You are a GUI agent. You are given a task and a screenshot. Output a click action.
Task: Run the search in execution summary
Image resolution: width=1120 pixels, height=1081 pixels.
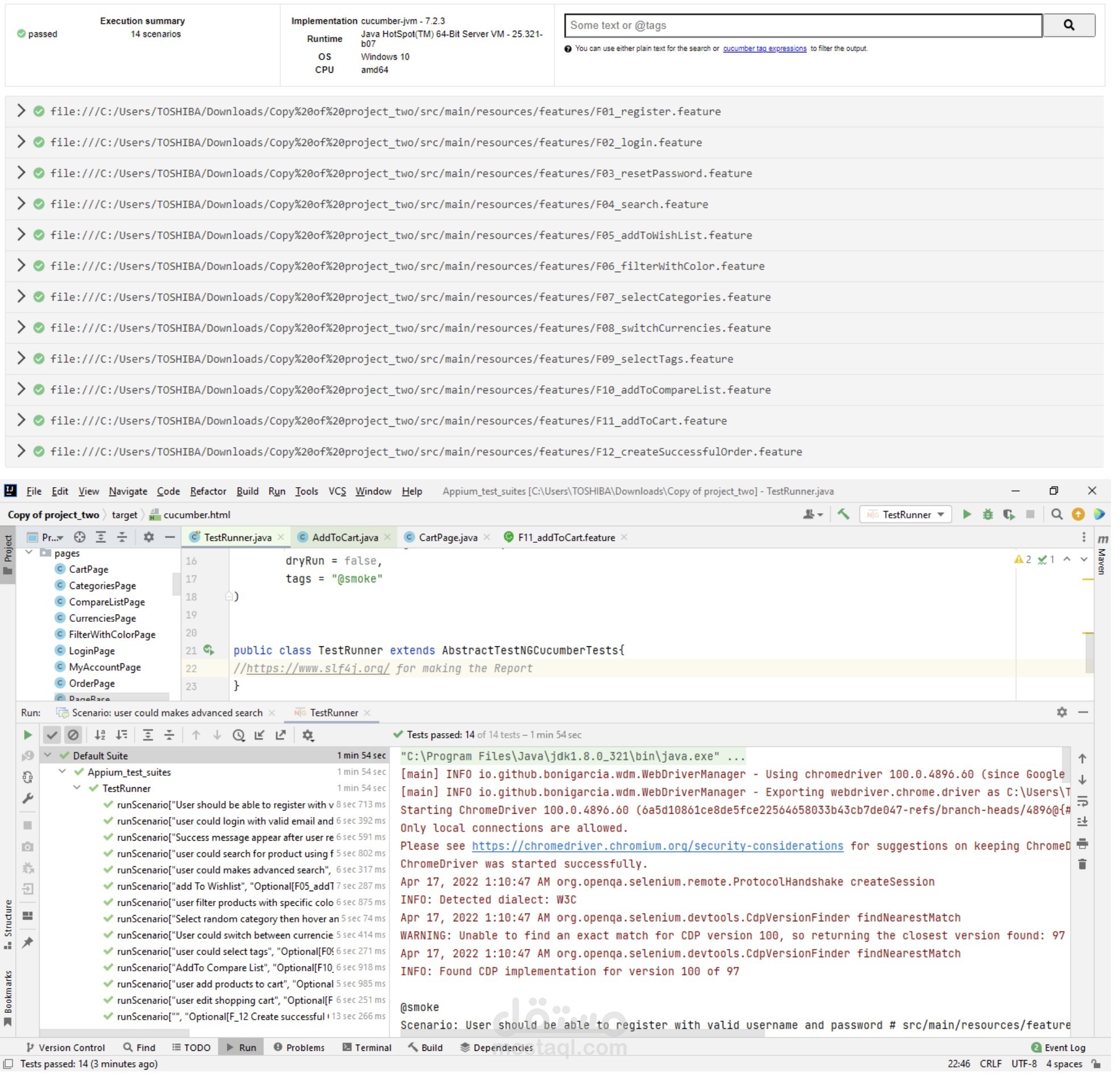point(1068,25)
